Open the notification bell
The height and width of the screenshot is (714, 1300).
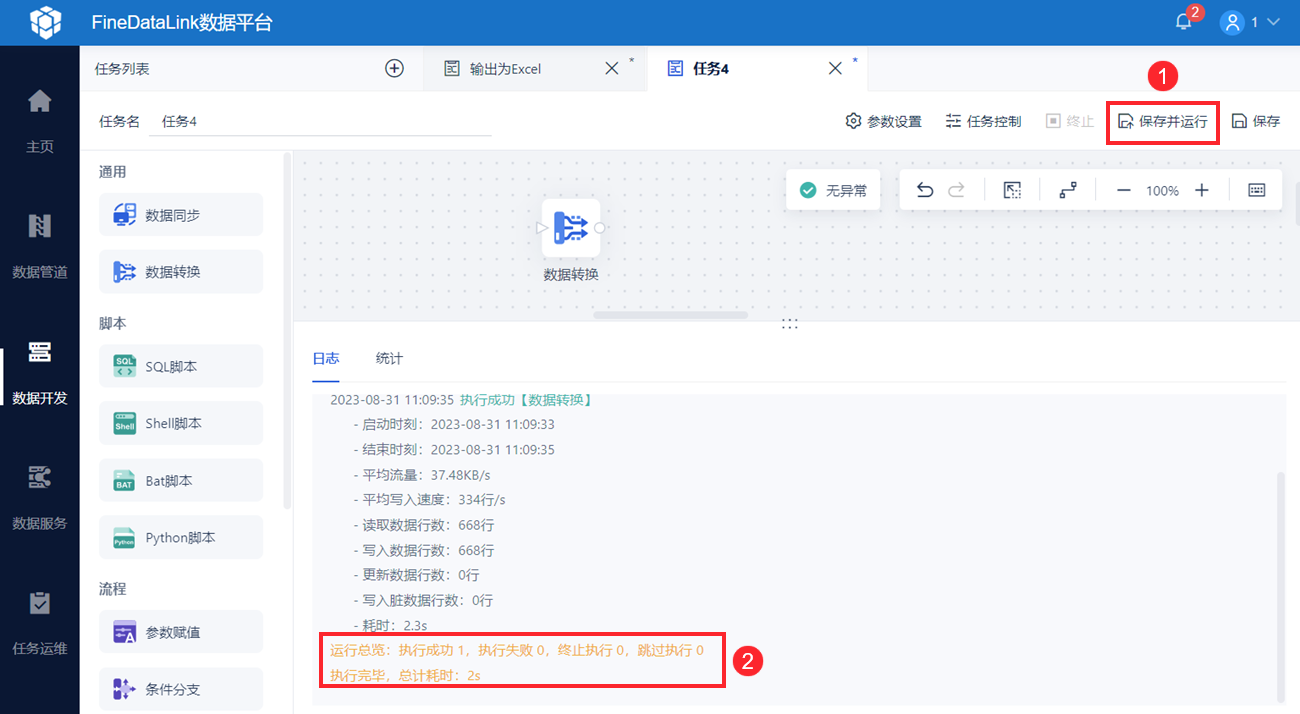(x=1184, y=22)
